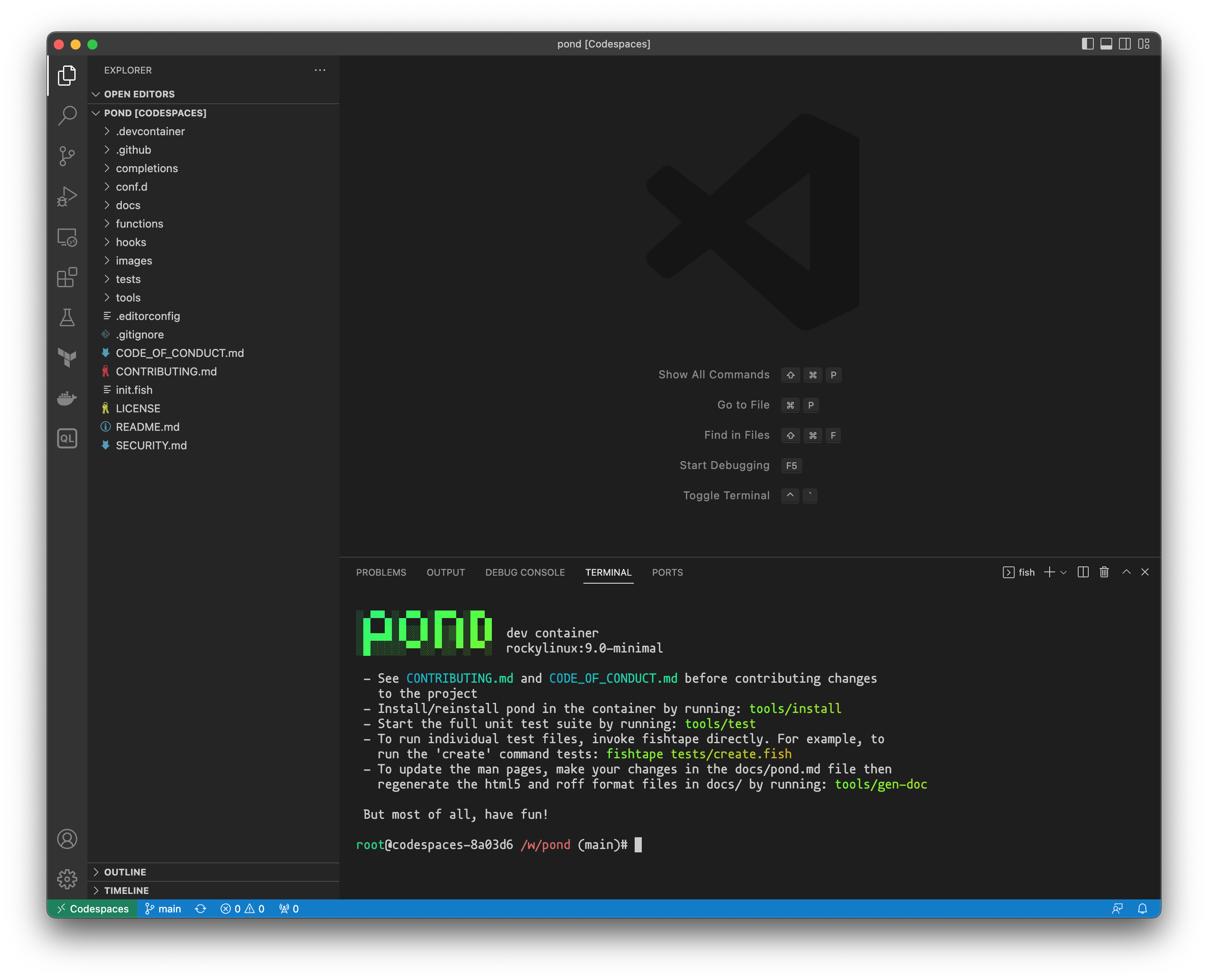Image resolution: width=1208 pixels, height=980 pixels.
Task: Click the Codespaces remote status button
Action: click(93, 908)
